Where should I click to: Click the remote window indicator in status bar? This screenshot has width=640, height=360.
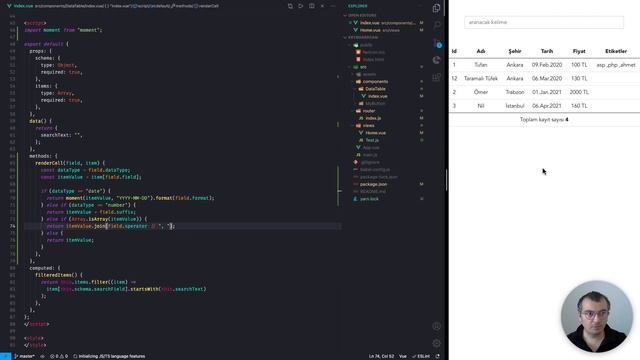click(5, 356)
